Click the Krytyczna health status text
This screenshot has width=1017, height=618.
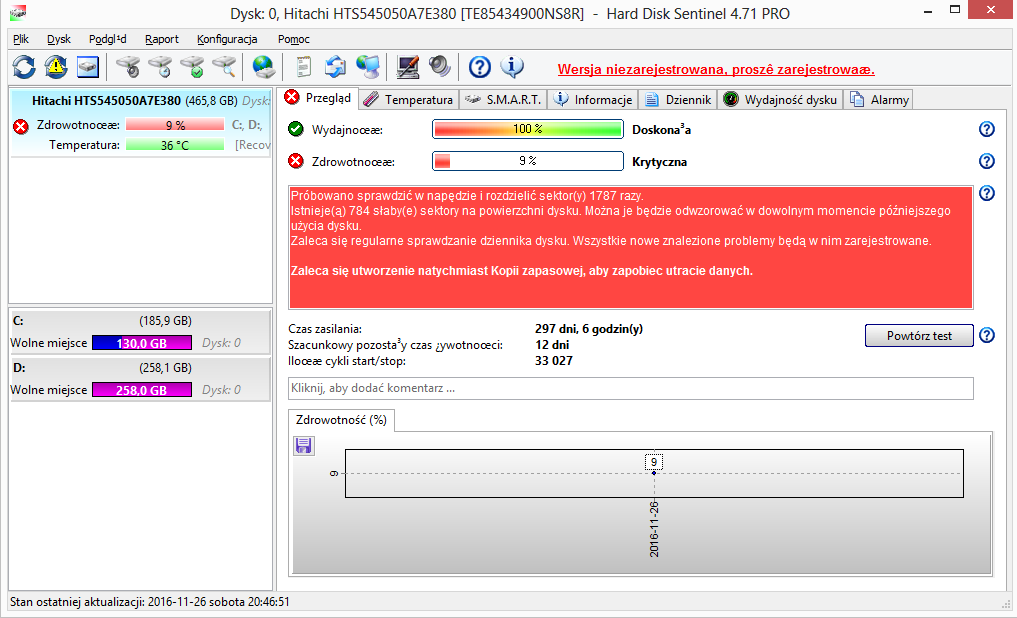(x=660, y=162)
